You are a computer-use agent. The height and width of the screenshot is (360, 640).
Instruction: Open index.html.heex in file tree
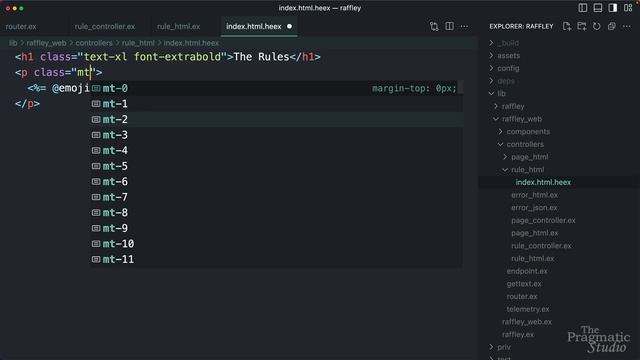click(x=543, y=182)
